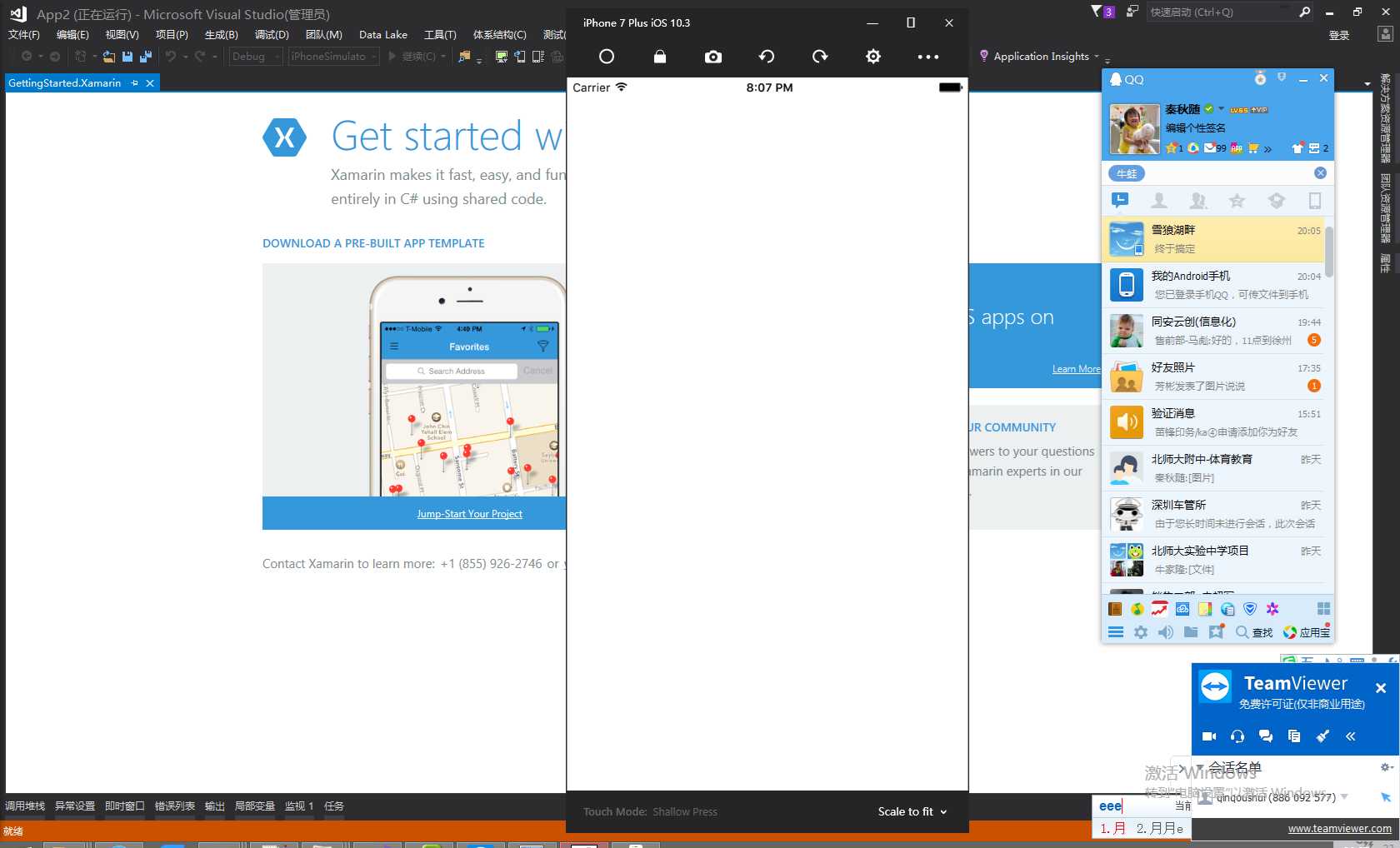Switch to 错误列表 bottom tab
The width and height of the screenshot is (1400, 848).
175,806
